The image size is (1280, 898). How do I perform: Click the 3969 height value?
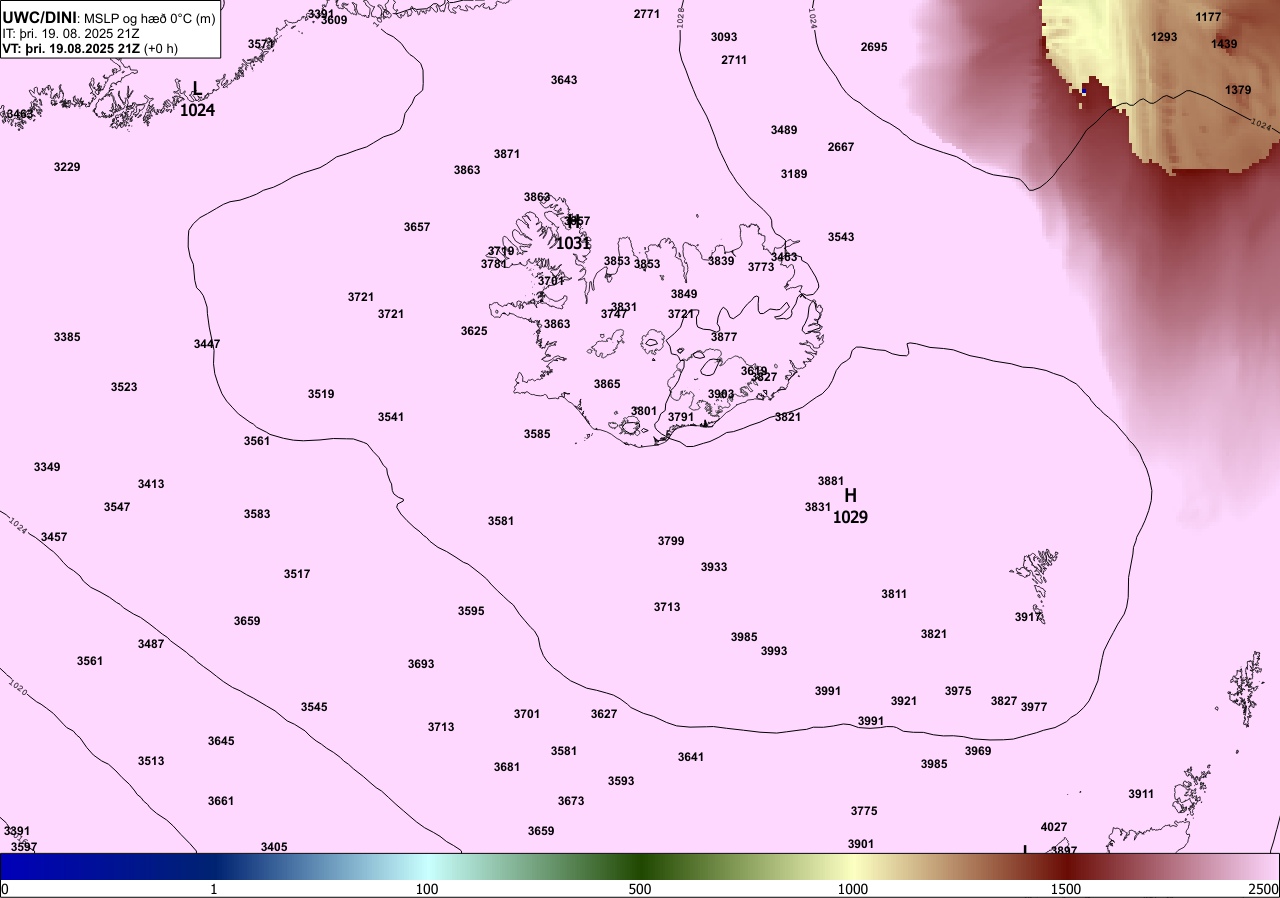pos(978,751)
